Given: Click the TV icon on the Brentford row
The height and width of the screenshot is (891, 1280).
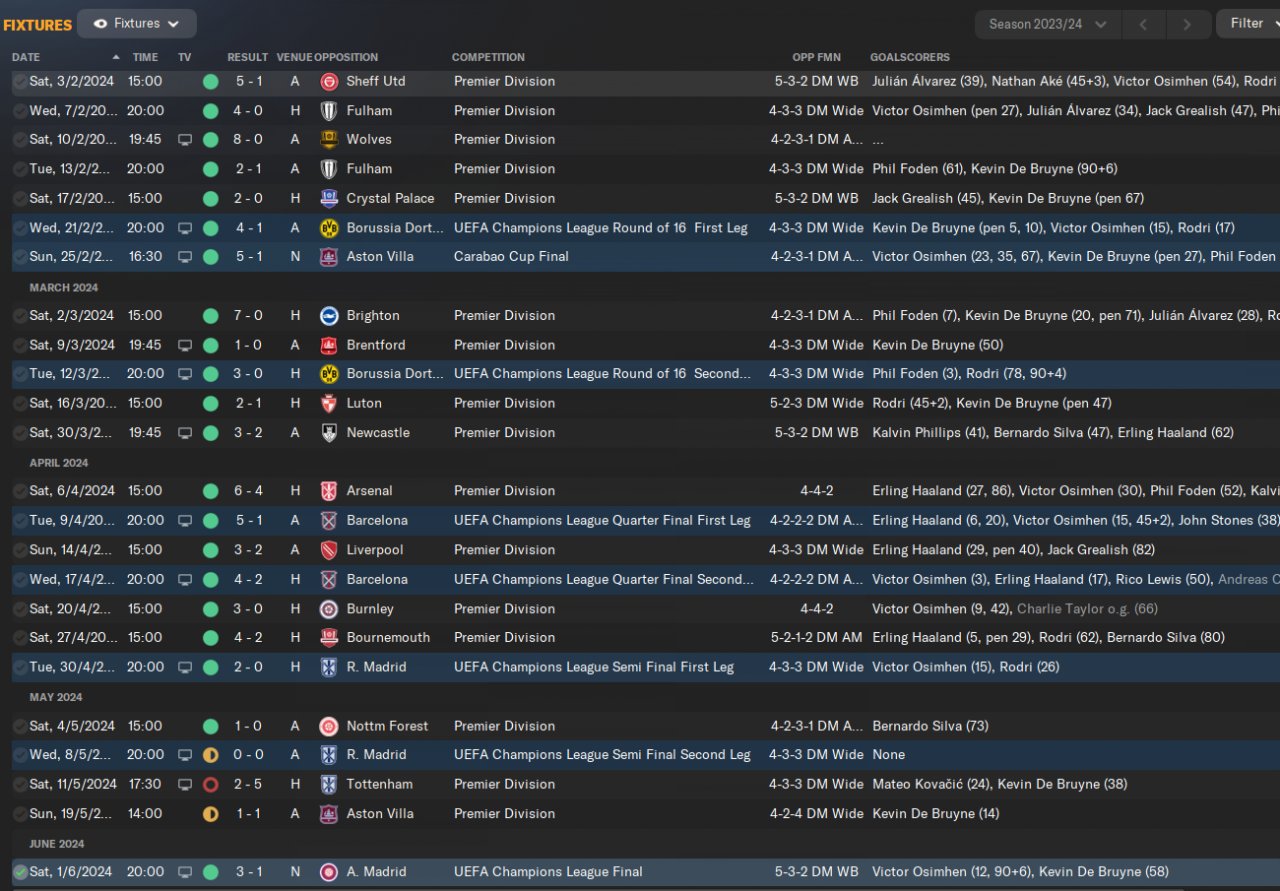Looking at the screenshot, I should [185, 345].
